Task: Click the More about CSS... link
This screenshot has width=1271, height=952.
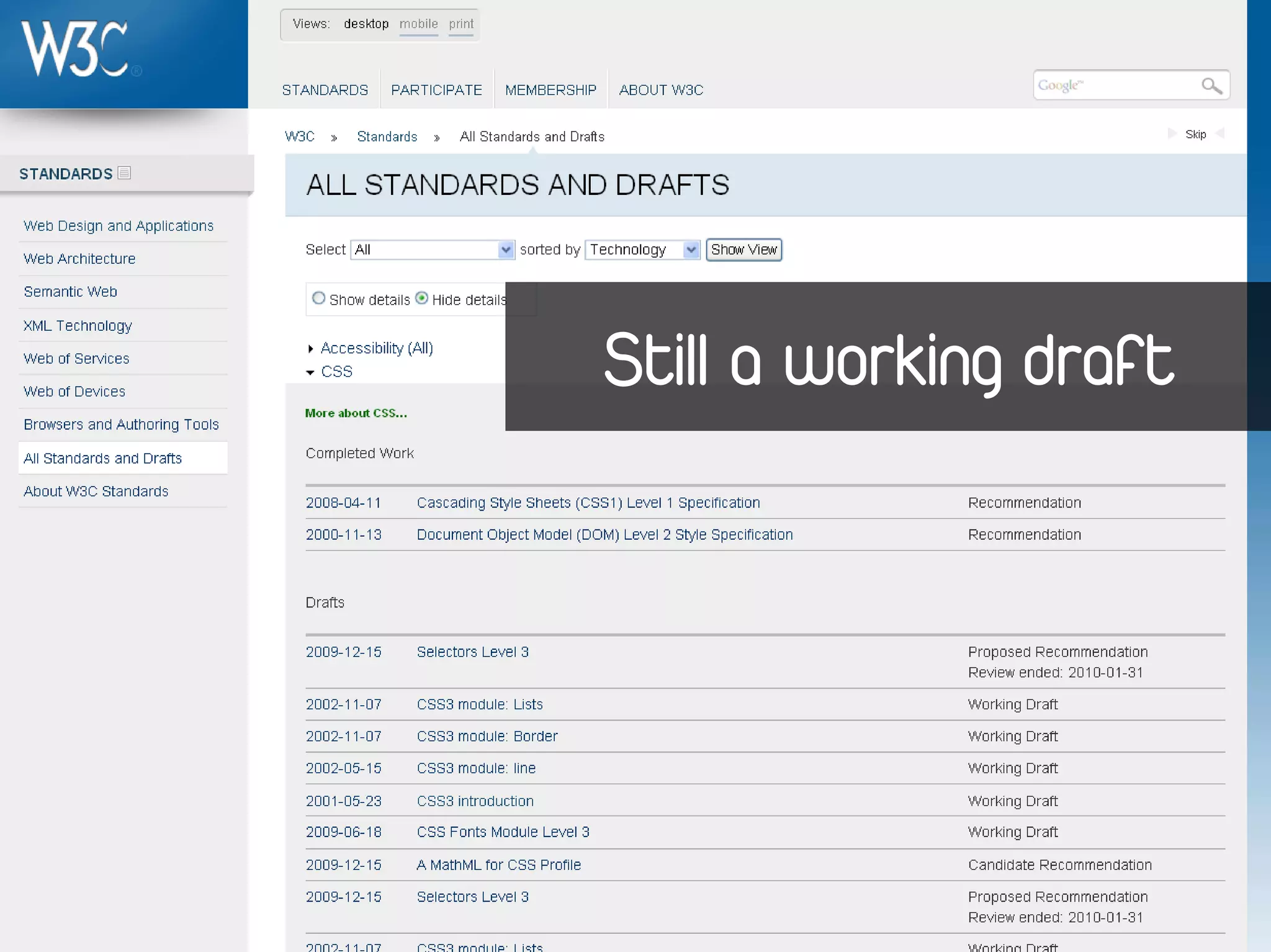Action: tap(356, 413)
